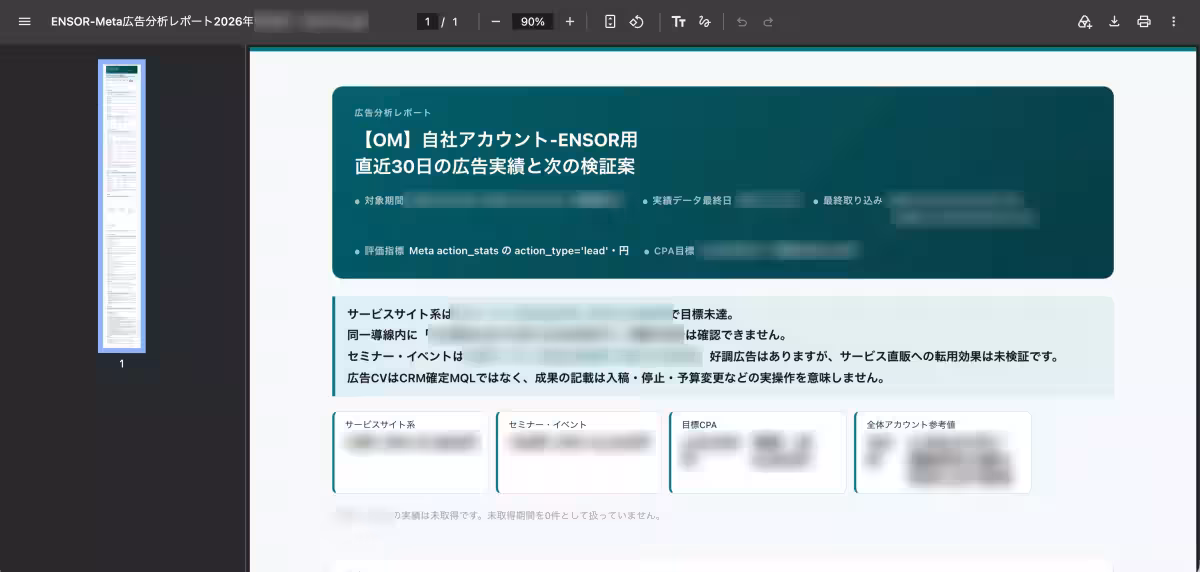Click the zoom out minus icon
This screenshot has height=572, width=1200.
(496, 21)
